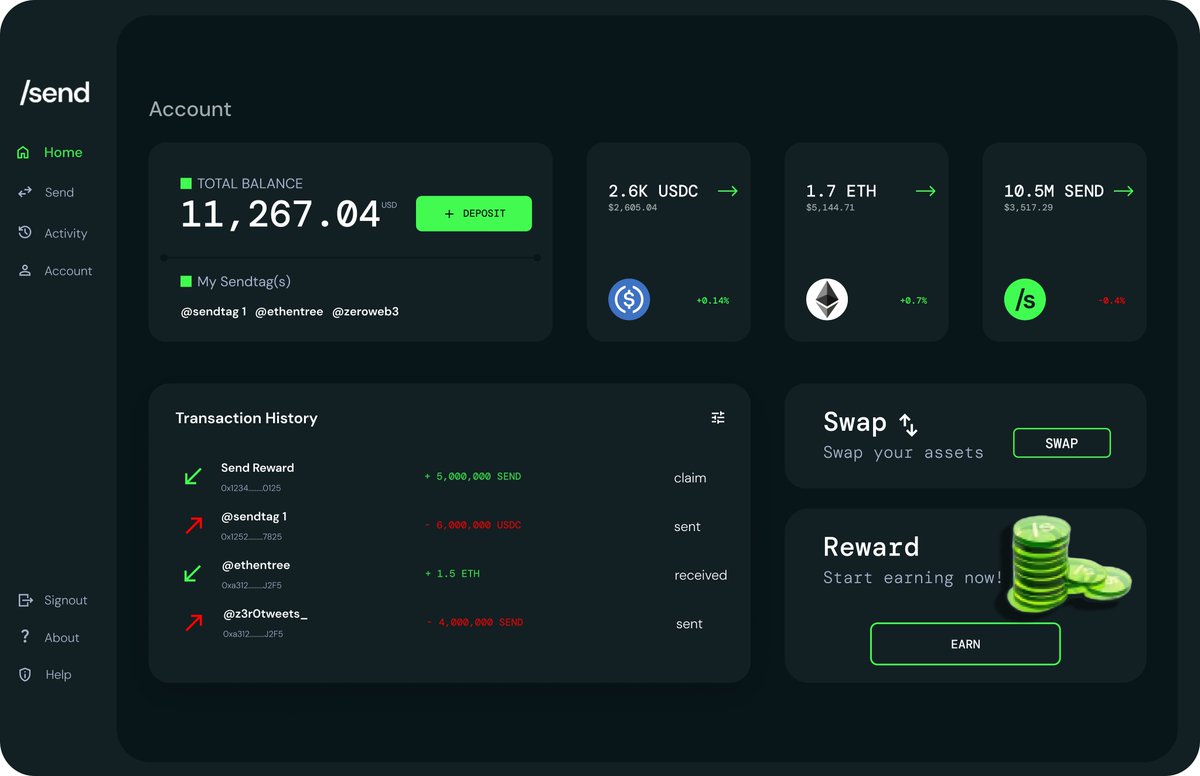Open the transaction history filter icon
Image resolution: width=1200 pixels, height=776 pixels.
coord(718,417)
